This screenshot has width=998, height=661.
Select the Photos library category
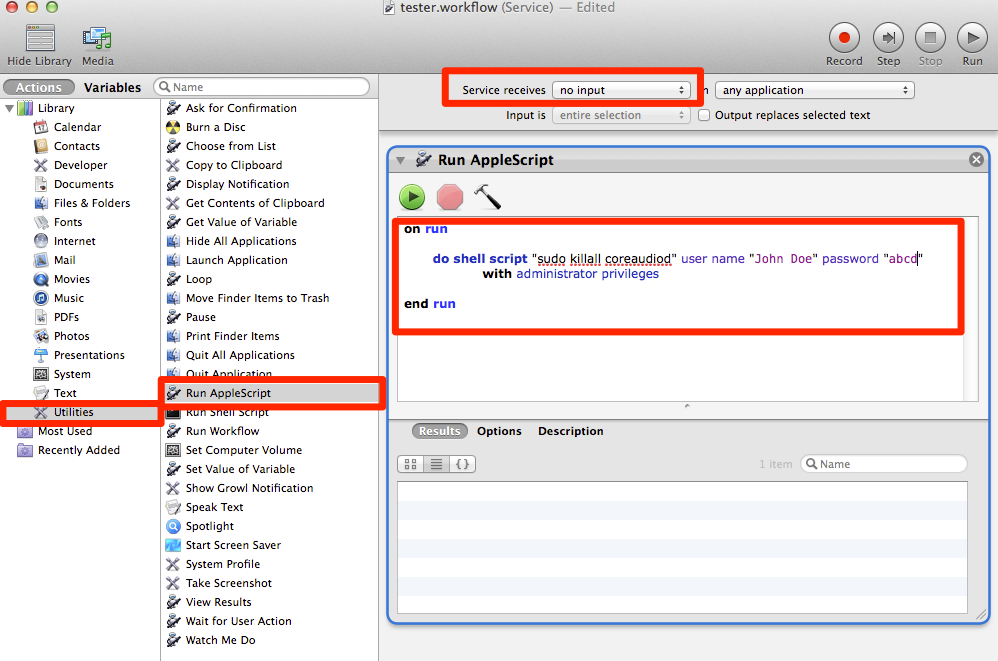click(x=71, y=336)
